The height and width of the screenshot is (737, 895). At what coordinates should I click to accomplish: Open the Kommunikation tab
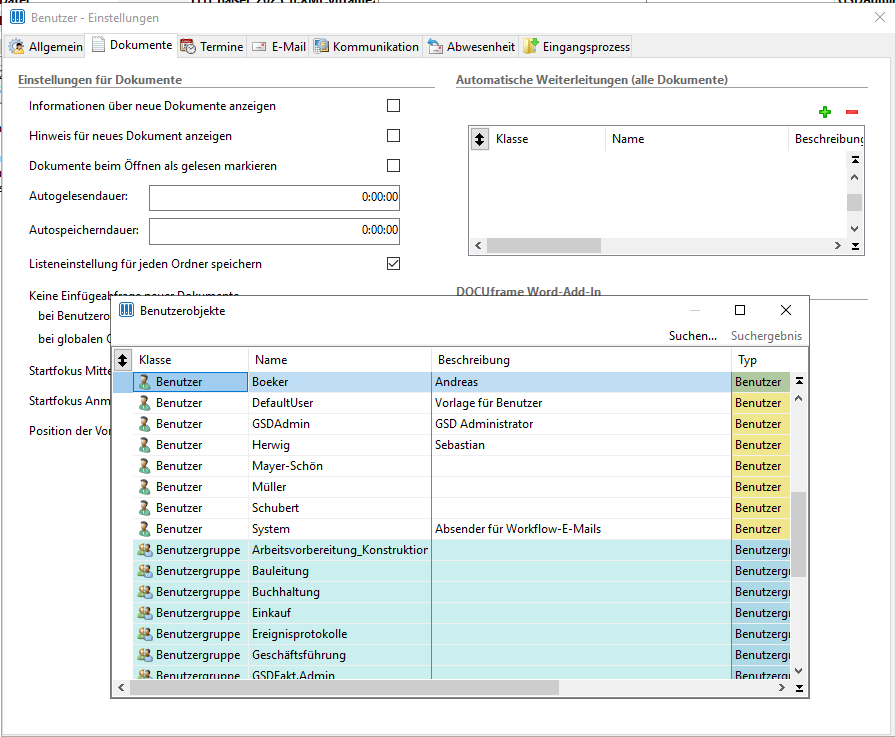366,47
